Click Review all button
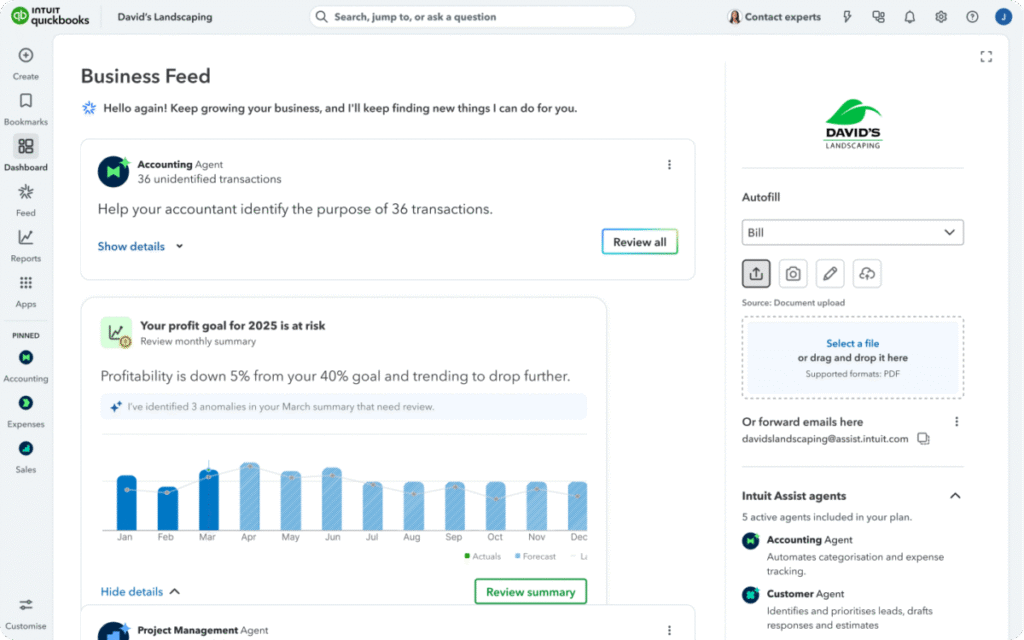This screenshot has width=1024, height=640. click(639, 242)
